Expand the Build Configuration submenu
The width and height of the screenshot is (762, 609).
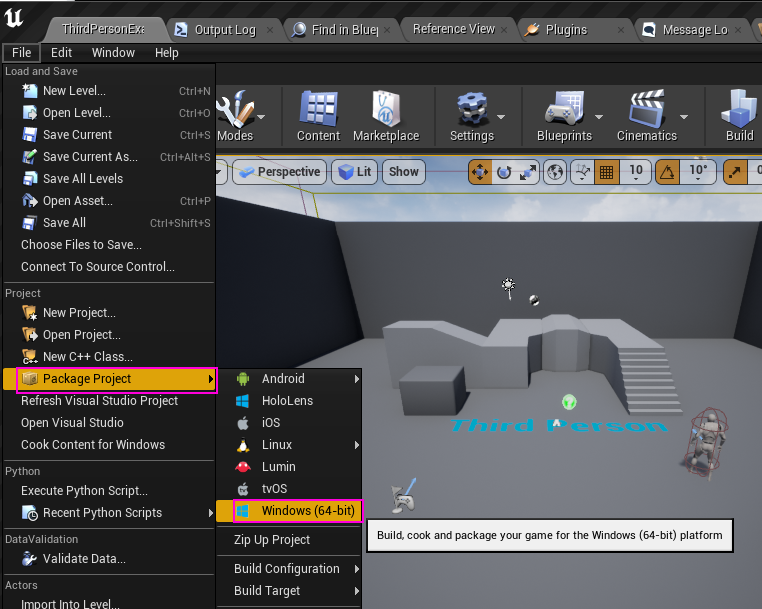(x=289, y=569)
